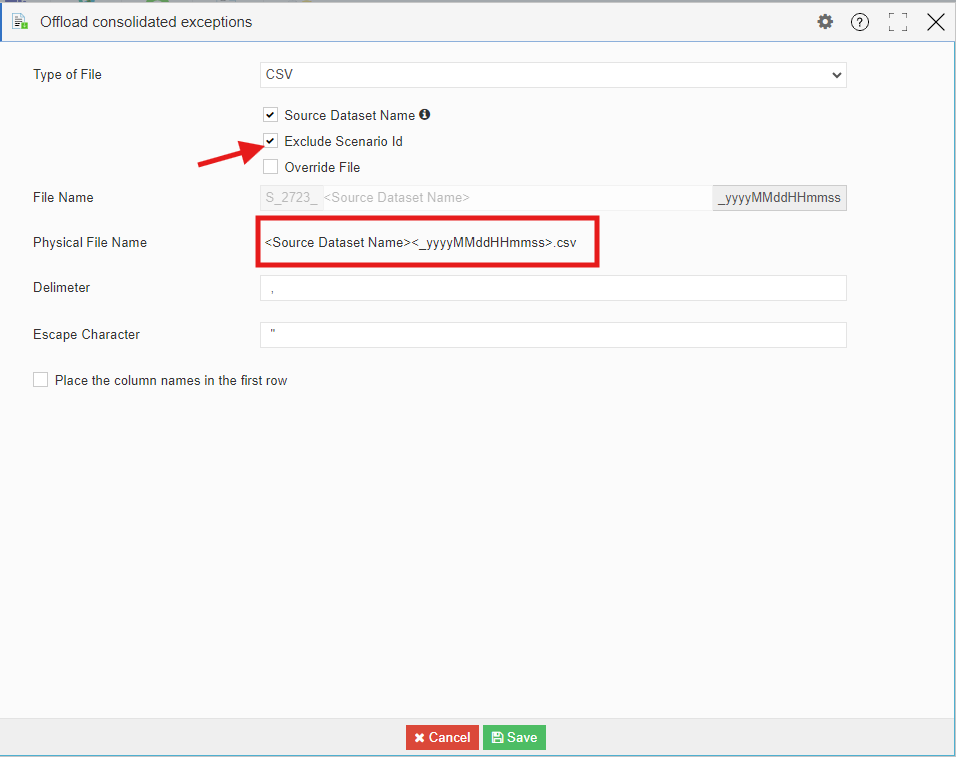Click info icon beside Source Dataset Name
Image resolution: width=956 pixels, height=757 pixels.
click(425, 115)
